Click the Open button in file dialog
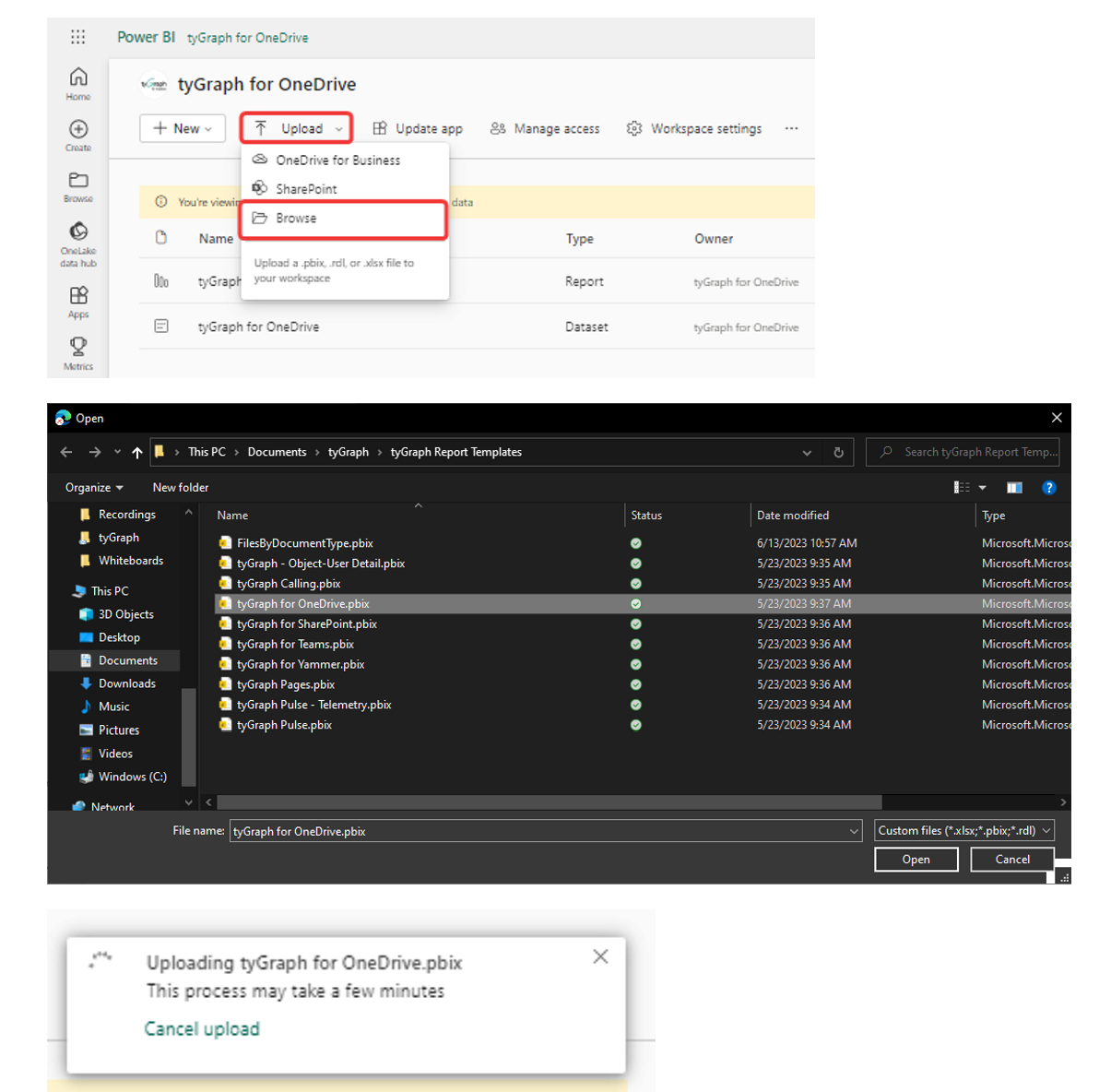The image size is (1111, 1092). coord(916,860)
